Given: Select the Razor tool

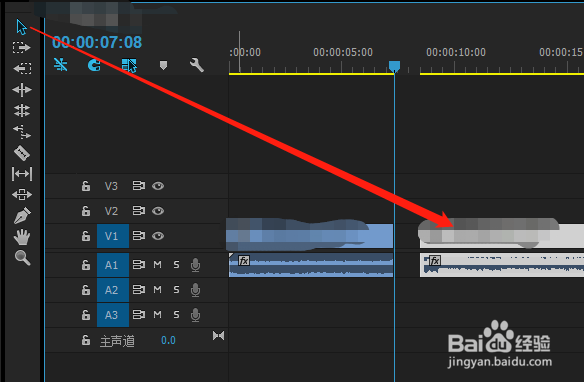Looking at the screenshot, I should [22, 153].
